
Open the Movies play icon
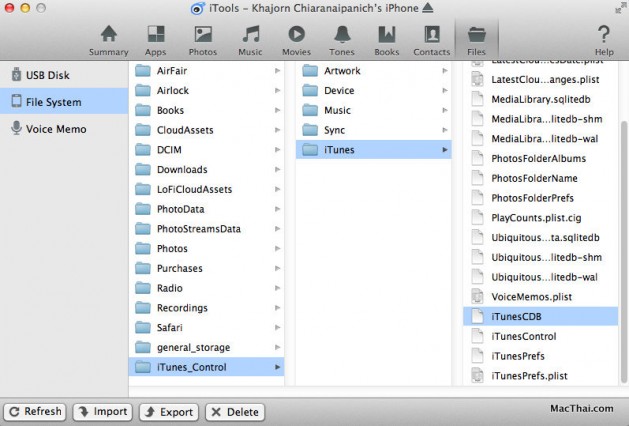[296, 34]
